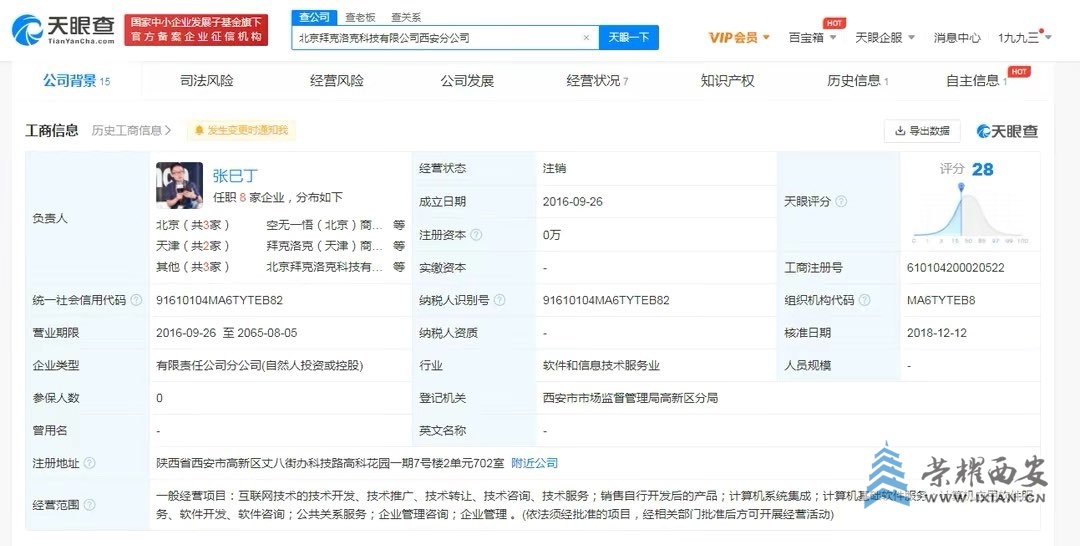Click 等 beside the 天津 row

399,246
